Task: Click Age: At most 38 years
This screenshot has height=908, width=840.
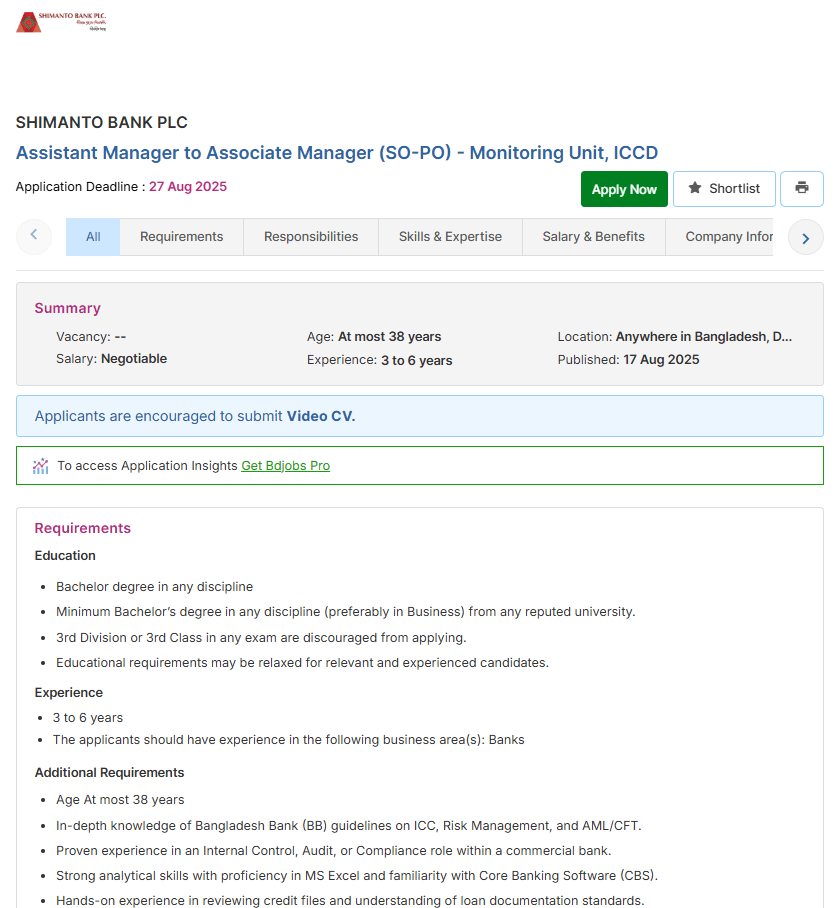Action: [374, 337]
